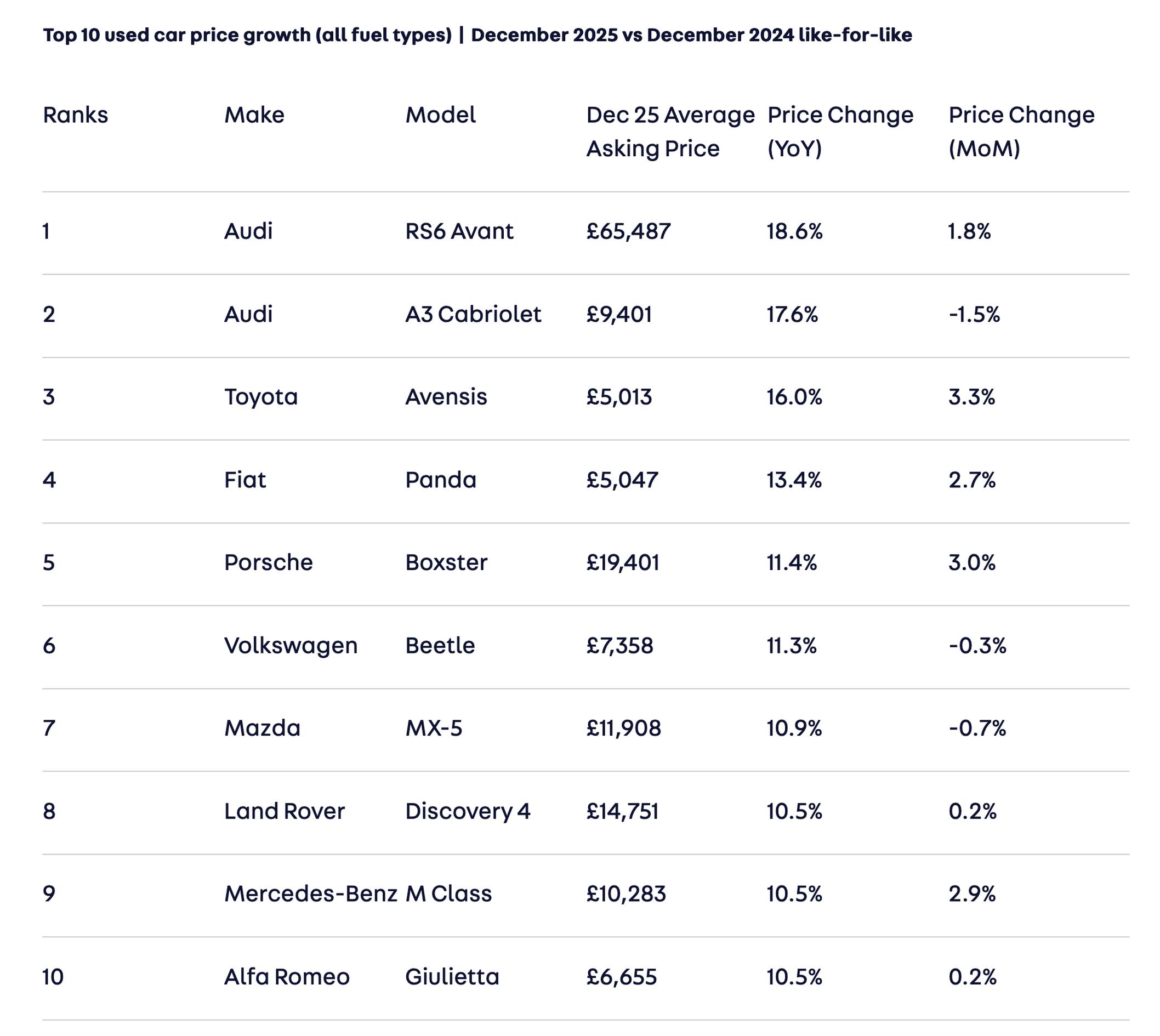Screen dimensions: 1160x1036
Task: Click the Price Change (MoM) header
Action: click(x=1021, y=132)
